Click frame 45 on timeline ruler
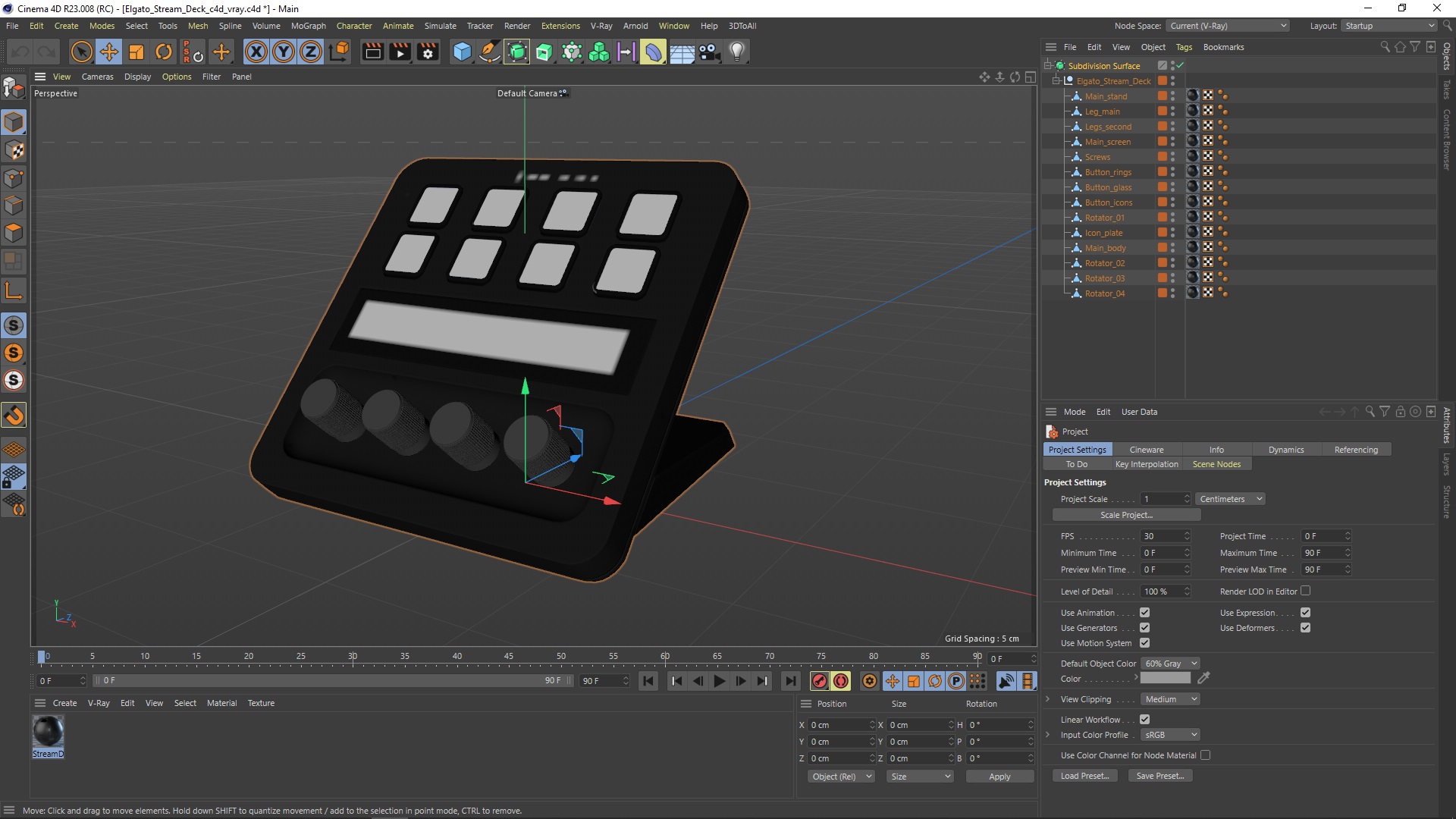The width and height of the screenshot is (1456, 819). click(x=508, y=657)
